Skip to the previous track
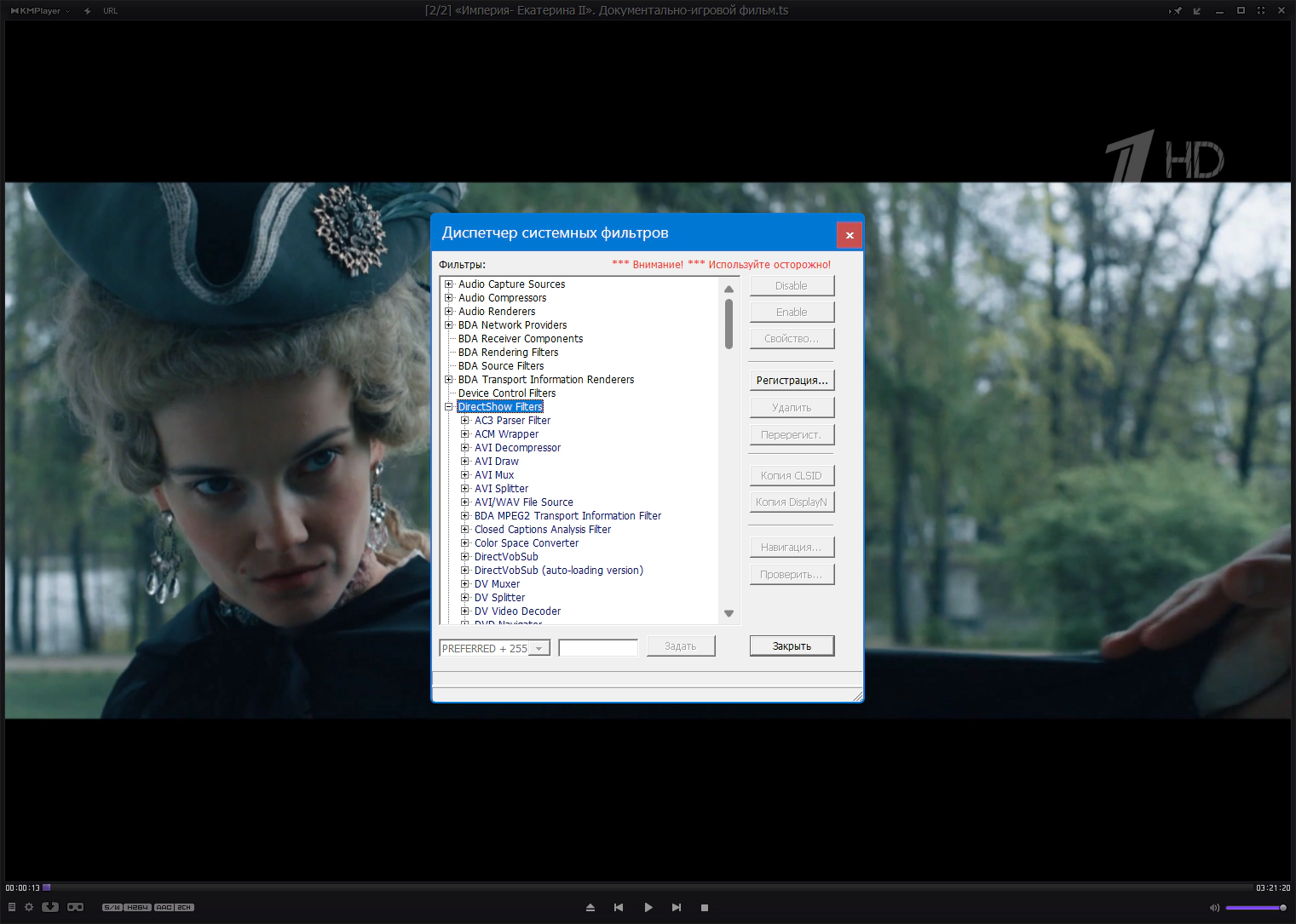This screenshot has width=1296, height=924. coord(619,908)
